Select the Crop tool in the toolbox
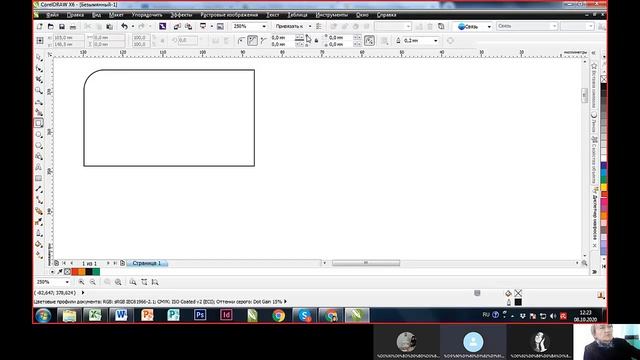The width and height of the screenshot is (640, 360). 39,79
